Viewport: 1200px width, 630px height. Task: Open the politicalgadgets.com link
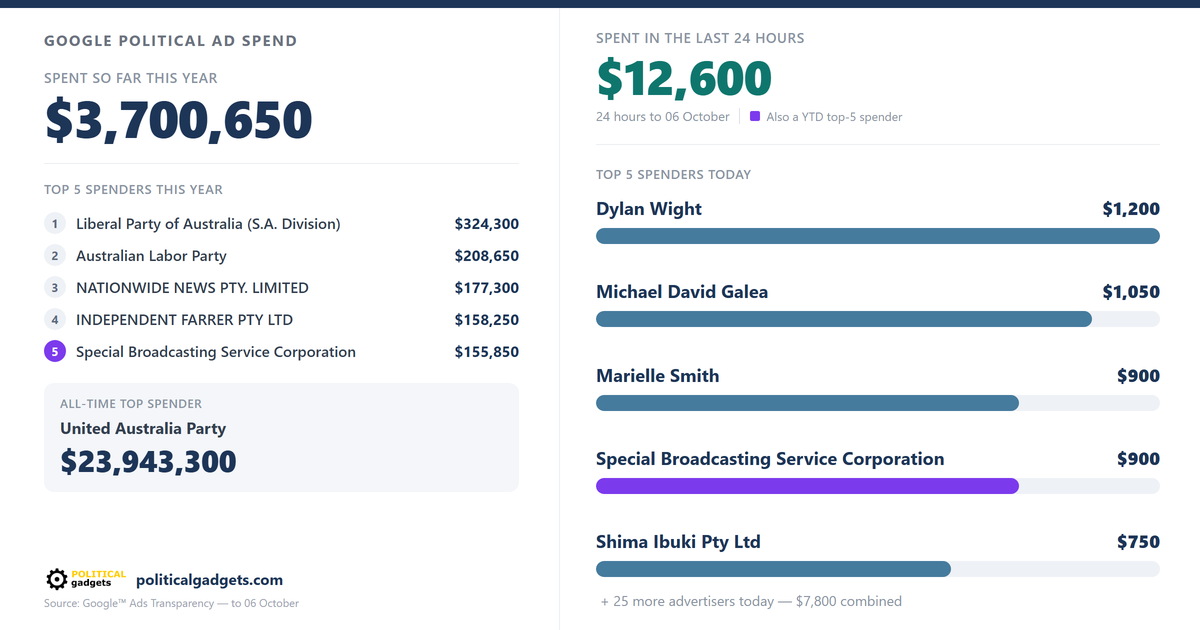(209, 580)
